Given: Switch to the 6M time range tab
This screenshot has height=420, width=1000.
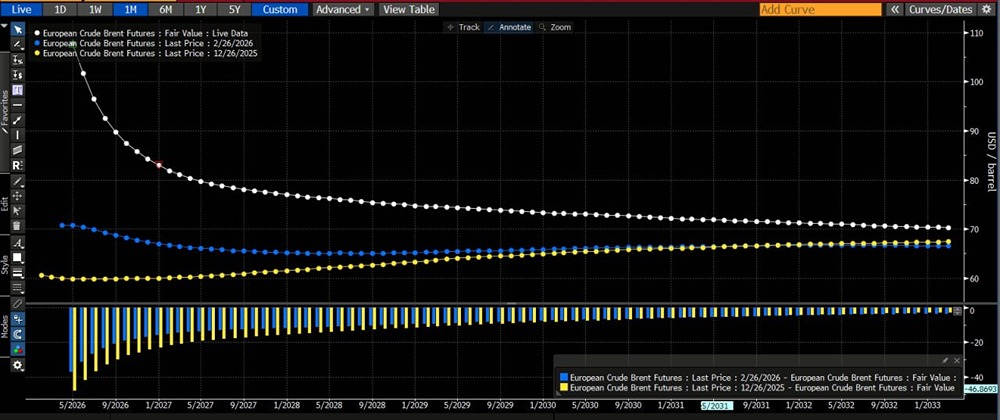Looking at the screenshot, I should (164, 9).
